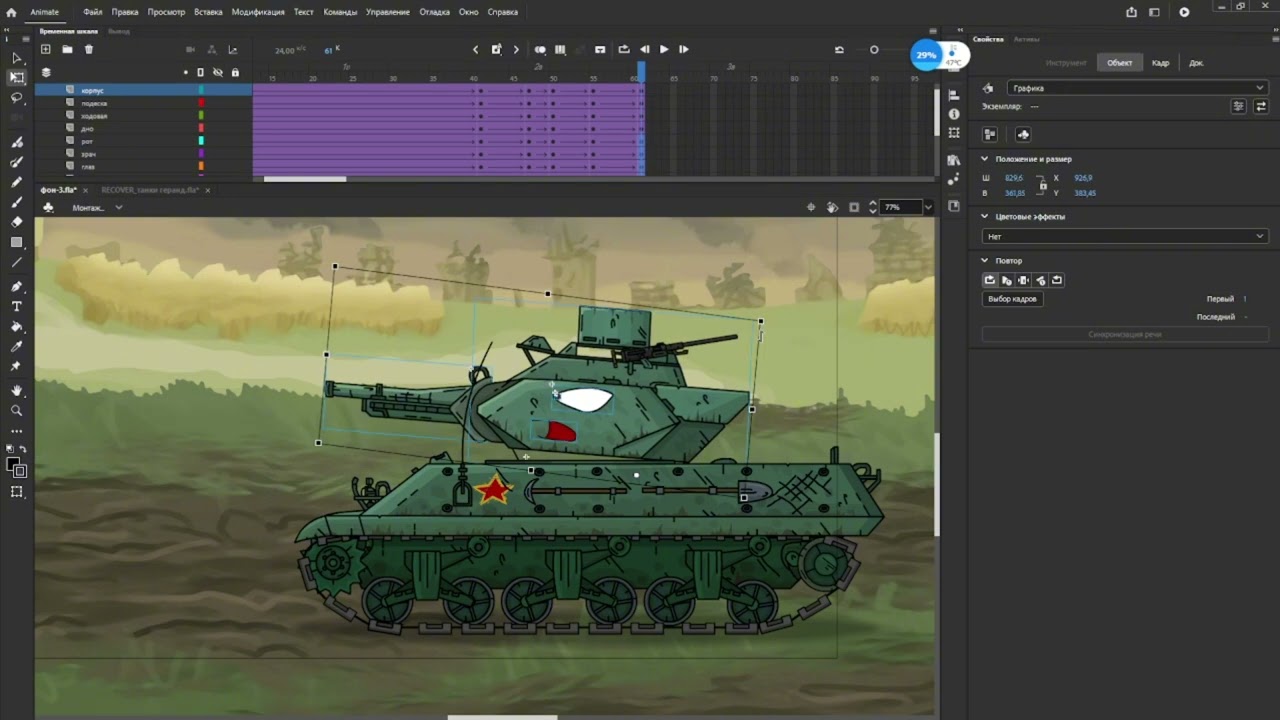The image size is (1280, 720).
Task: Enable the Play Once looping option
Action: click(1007, 280)
